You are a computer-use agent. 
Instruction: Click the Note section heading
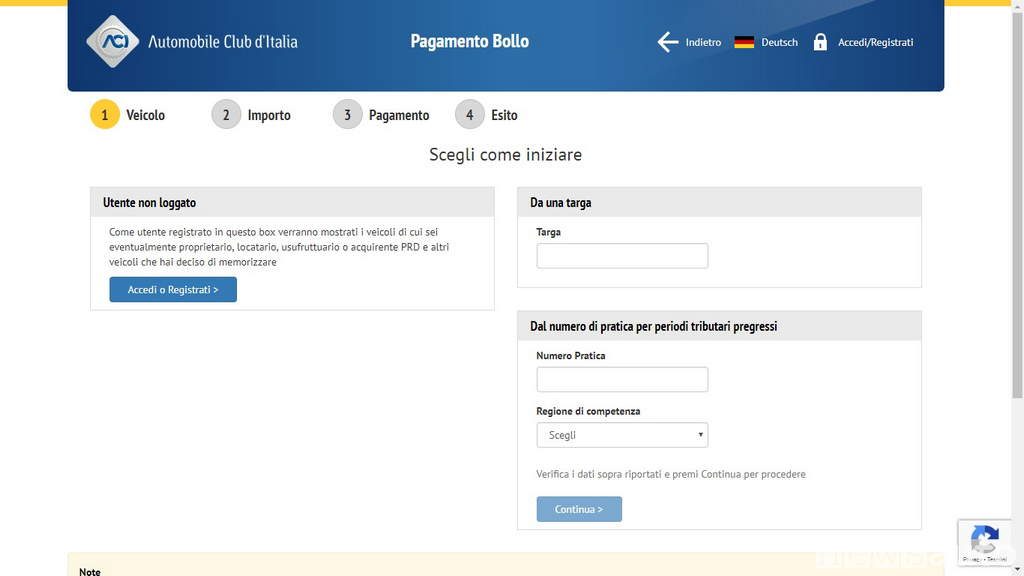pos(89,571)
